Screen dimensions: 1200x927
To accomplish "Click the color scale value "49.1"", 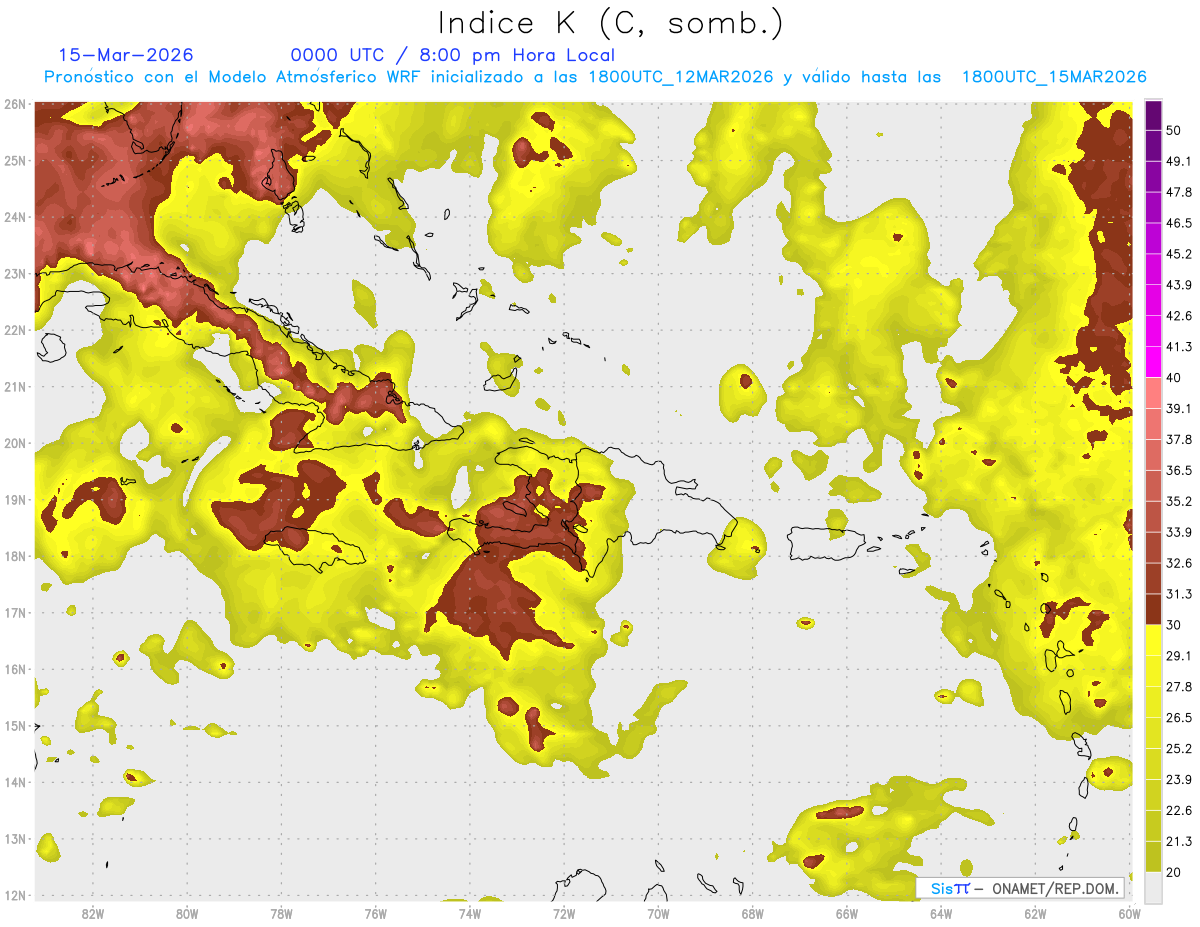I will click(1178, 161).
